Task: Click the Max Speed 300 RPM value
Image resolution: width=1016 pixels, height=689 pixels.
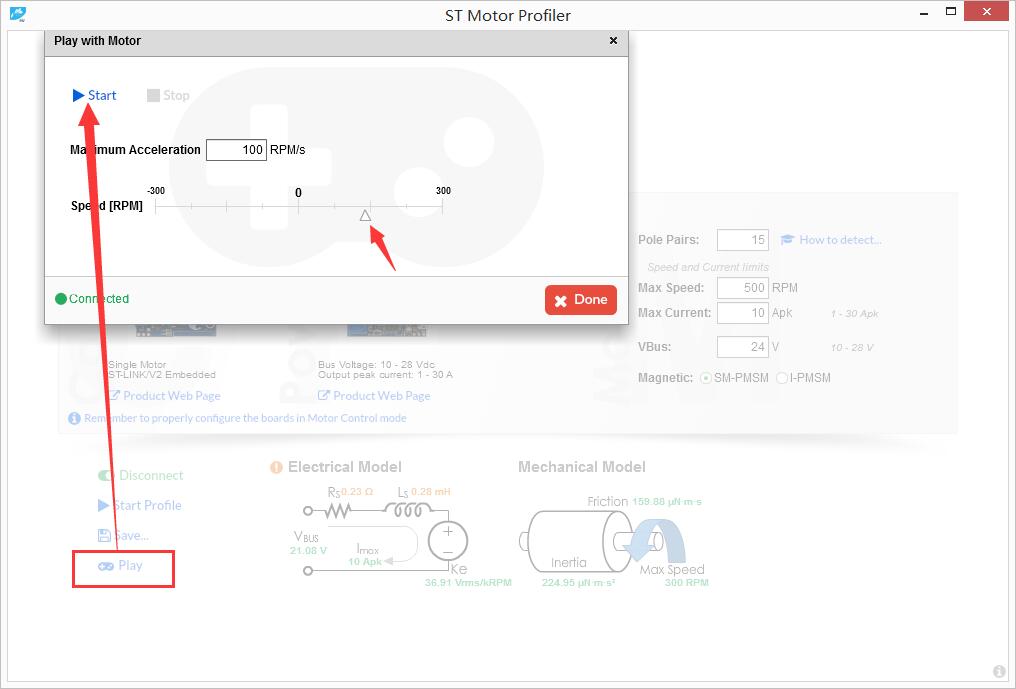Action: pos(687,583)
